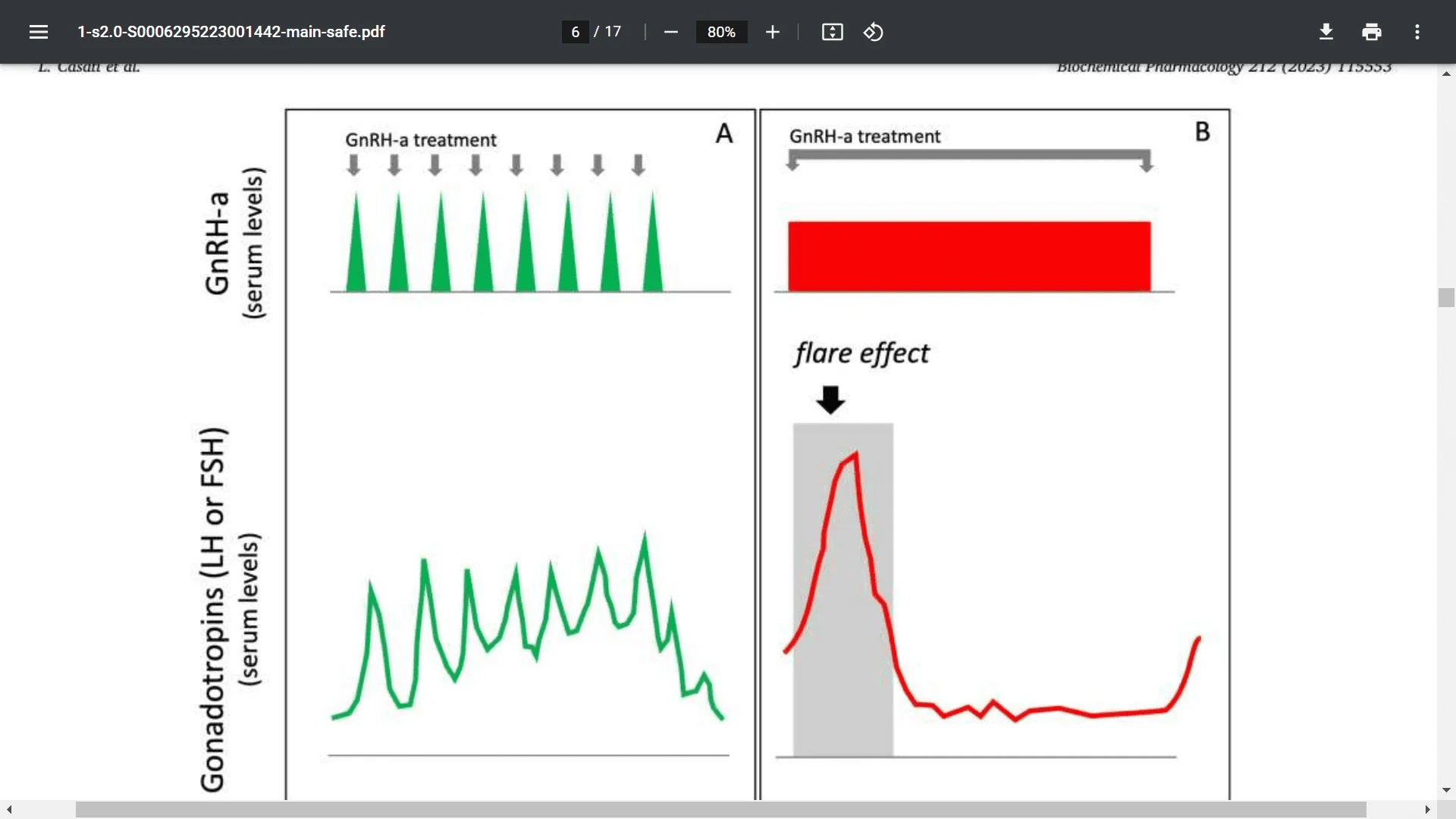Click 'GnRH-a treatment' text in panel A

point(421,140)
